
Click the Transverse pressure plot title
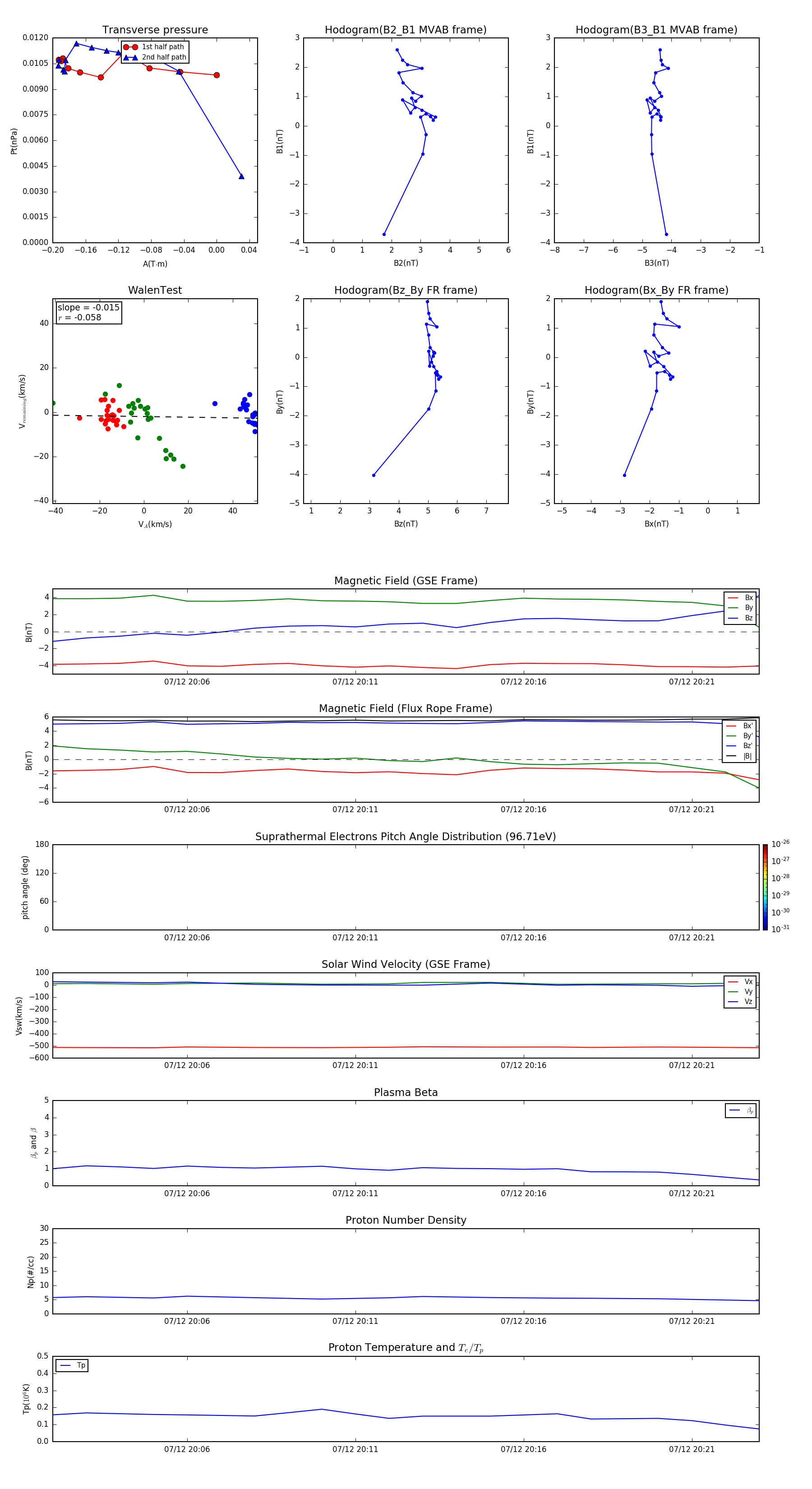(155, 30)
